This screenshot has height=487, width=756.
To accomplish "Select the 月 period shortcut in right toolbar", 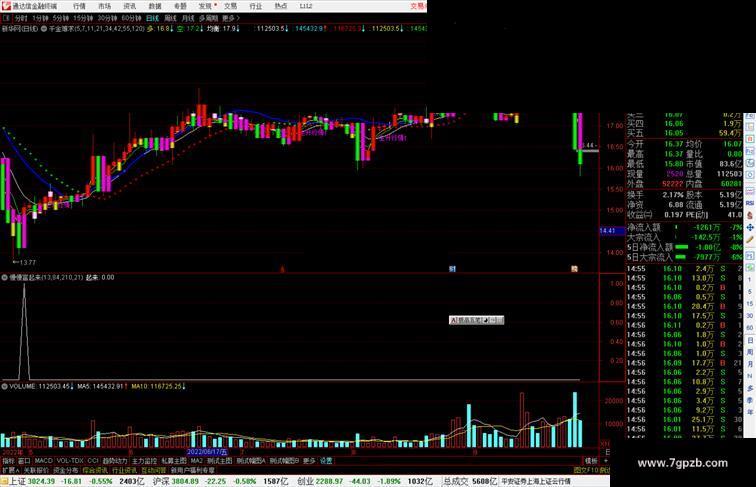I will tap(750, 365).
